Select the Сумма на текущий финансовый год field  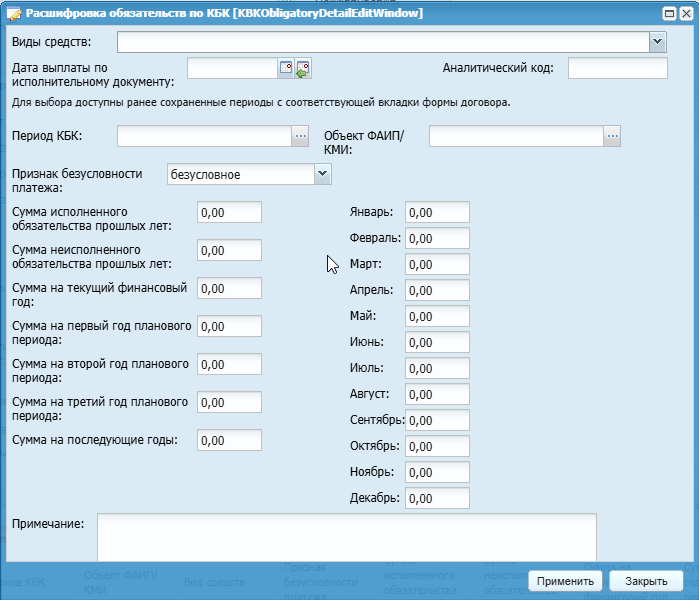point(229,288)
